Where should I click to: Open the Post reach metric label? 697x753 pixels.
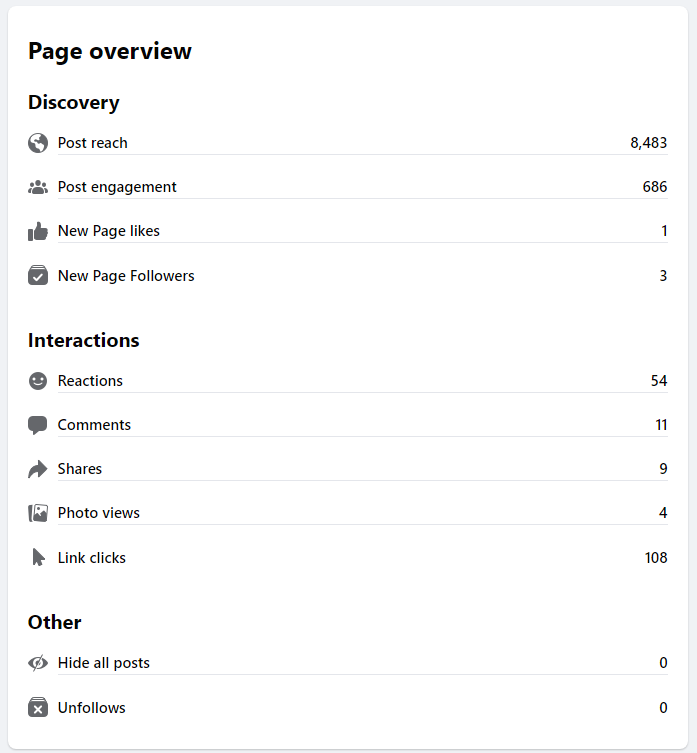(93, 143)
